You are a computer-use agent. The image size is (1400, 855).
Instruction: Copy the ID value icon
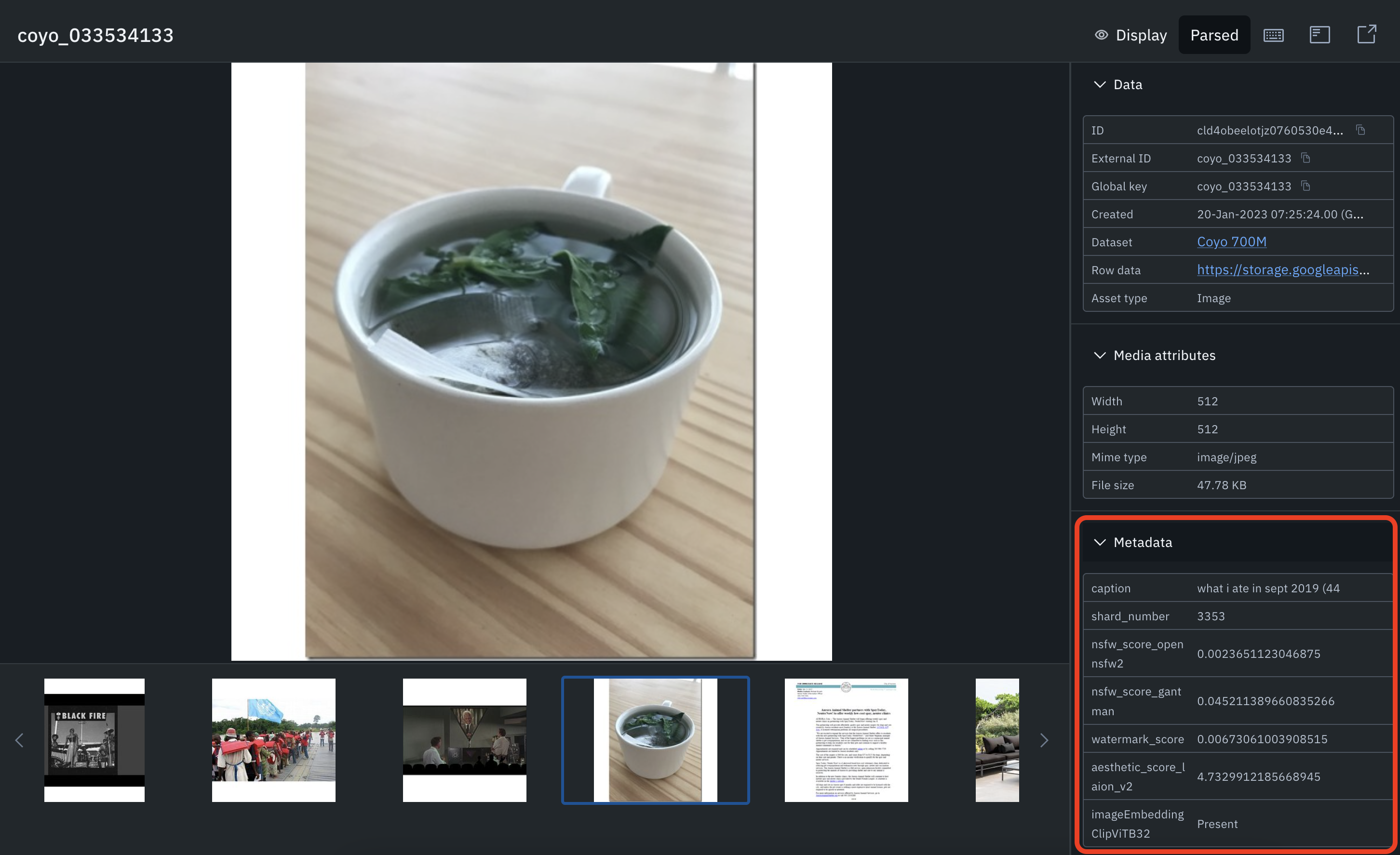[1360, 130]
